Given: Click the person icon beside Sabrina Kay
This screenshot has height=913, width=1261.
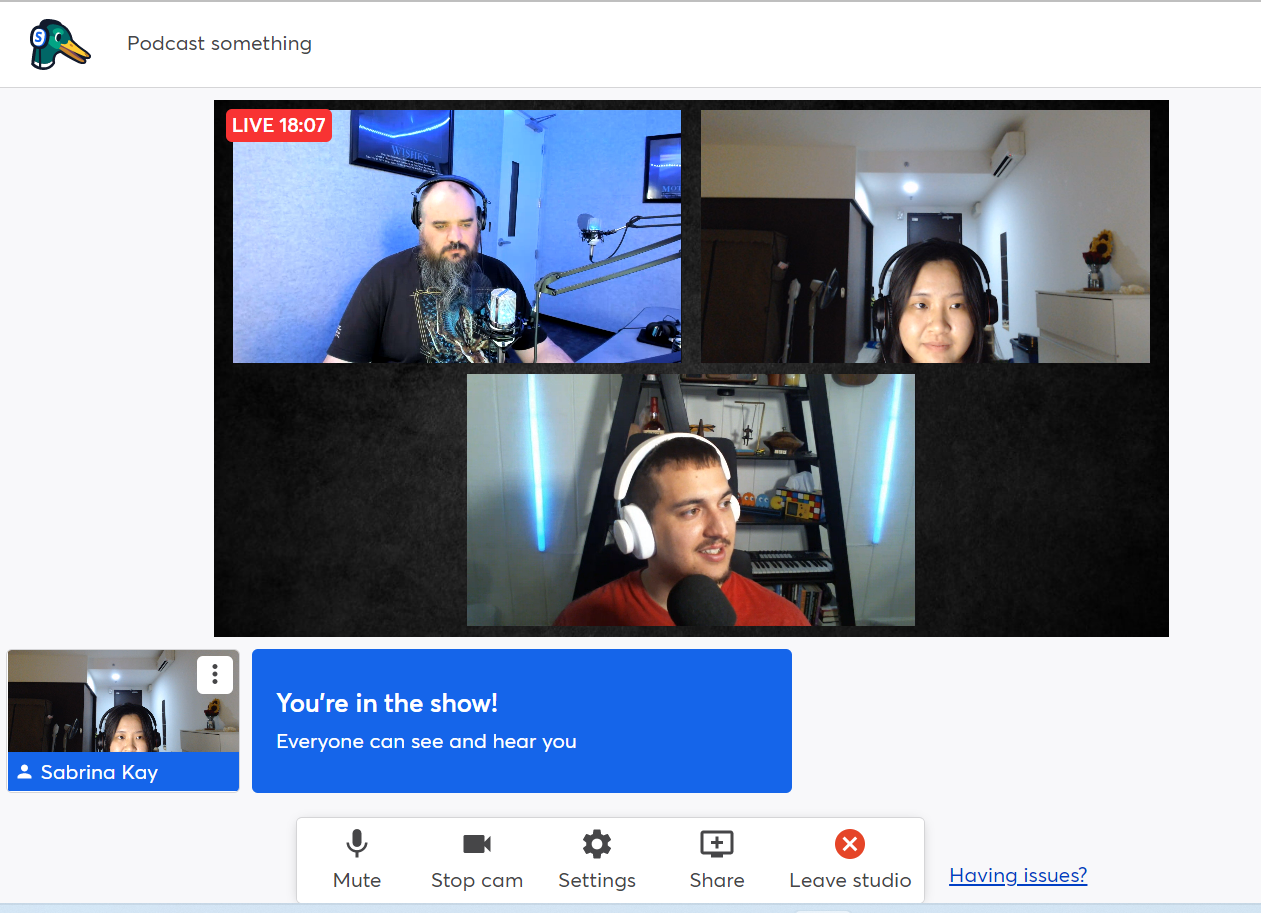Looking at the screenshot, I should pos(25,772).
